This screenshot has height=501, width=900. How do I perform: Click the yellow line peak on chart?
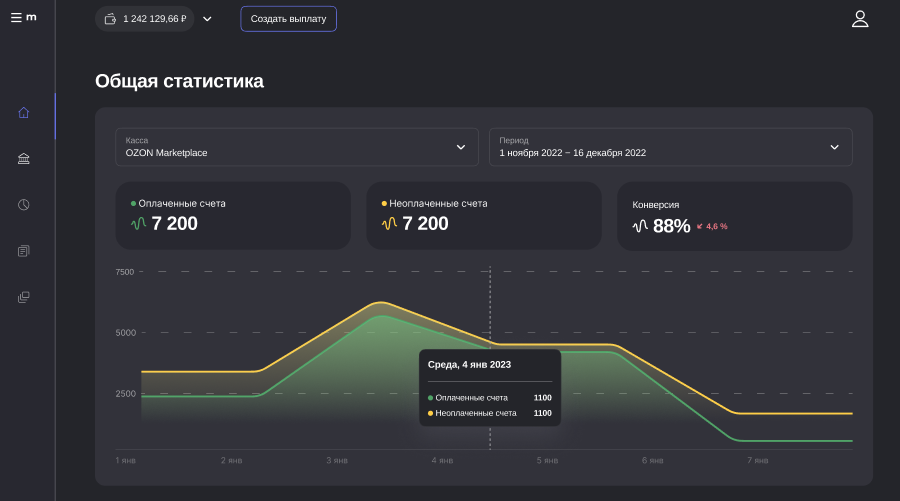380,302
